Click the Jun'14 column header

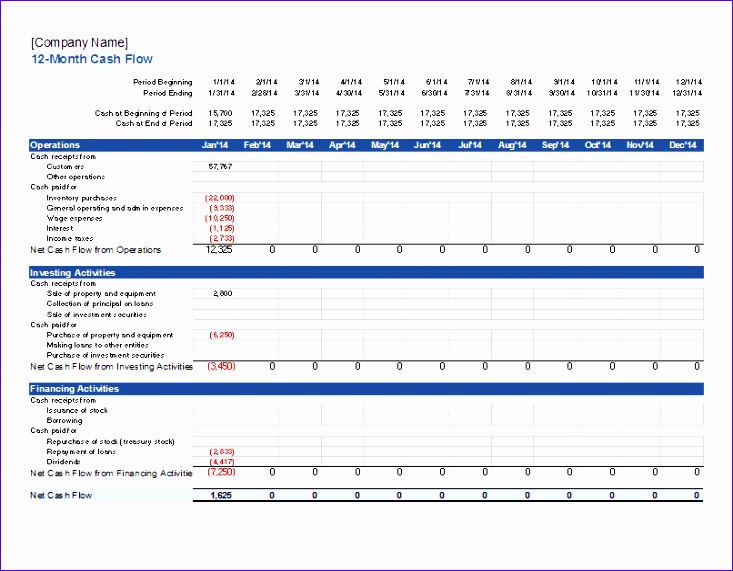coord(427,145)
